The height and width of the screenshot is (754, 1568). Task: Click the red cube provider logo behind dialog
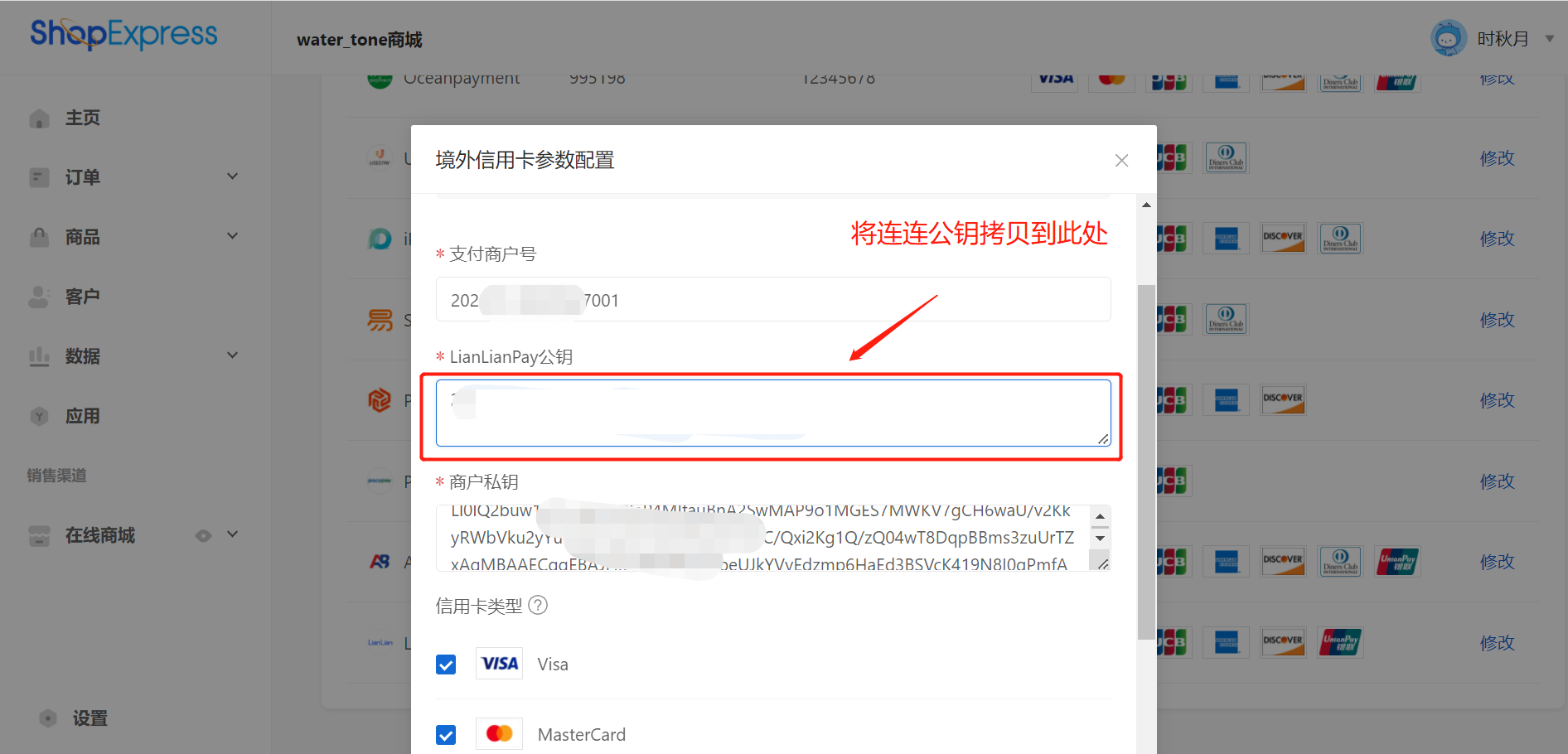click(x=380, y=400)
